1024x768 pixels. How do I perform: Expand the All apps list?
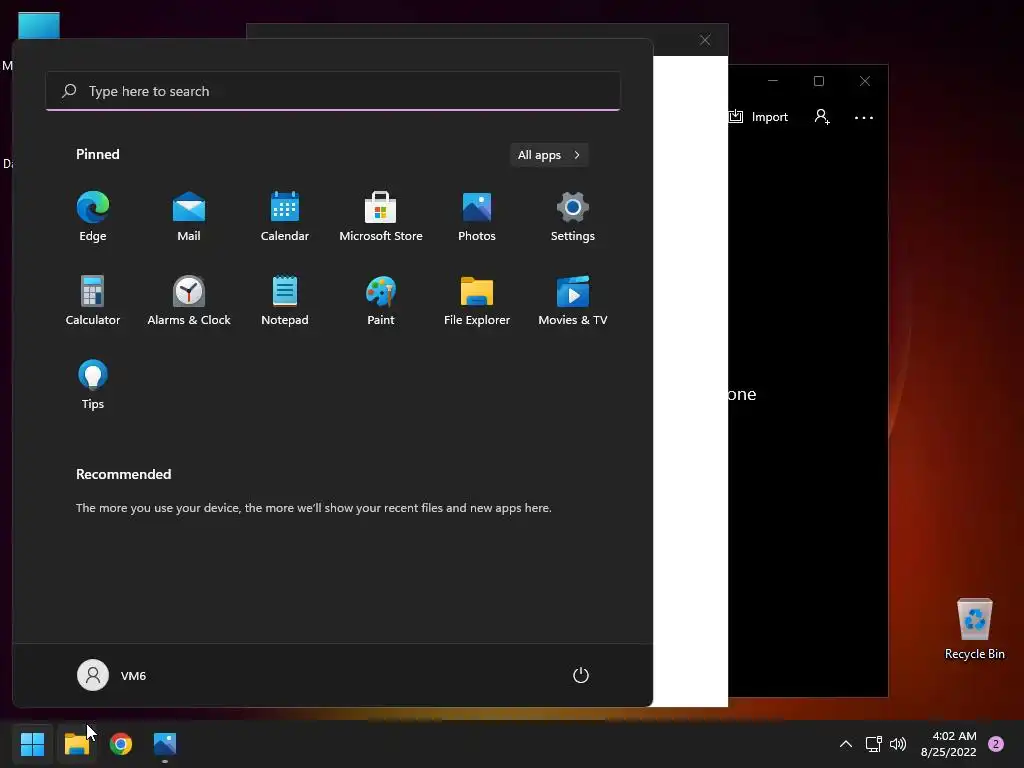(549, 155)
